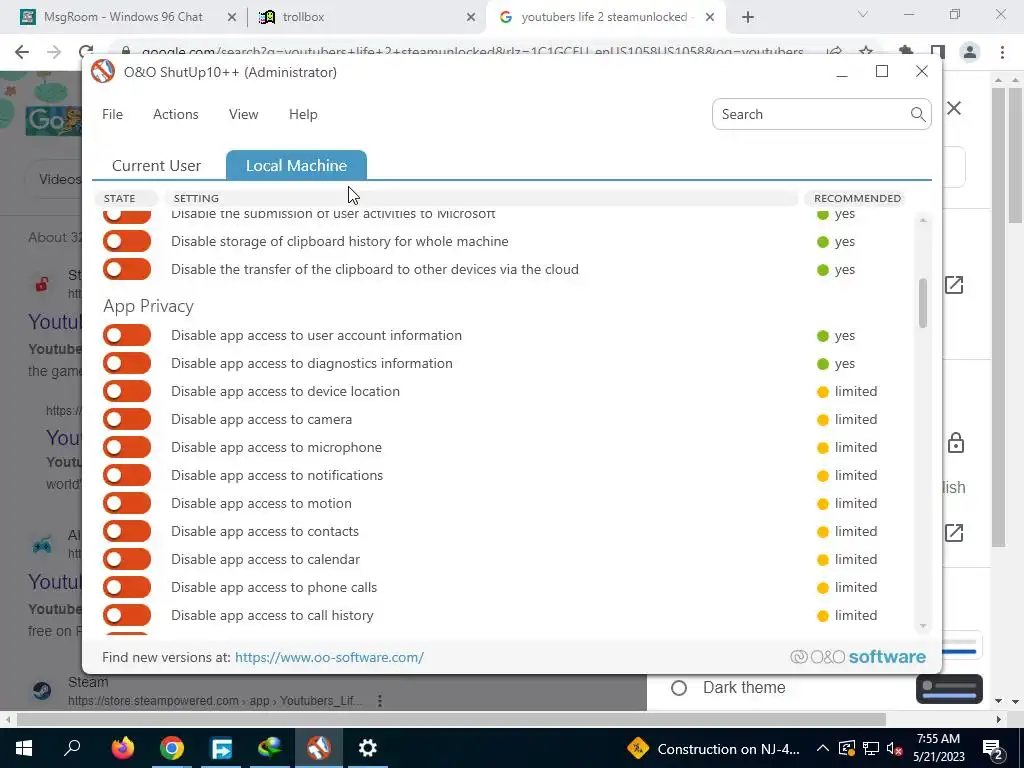Toggle Disable app access to device location

[127, 391]
